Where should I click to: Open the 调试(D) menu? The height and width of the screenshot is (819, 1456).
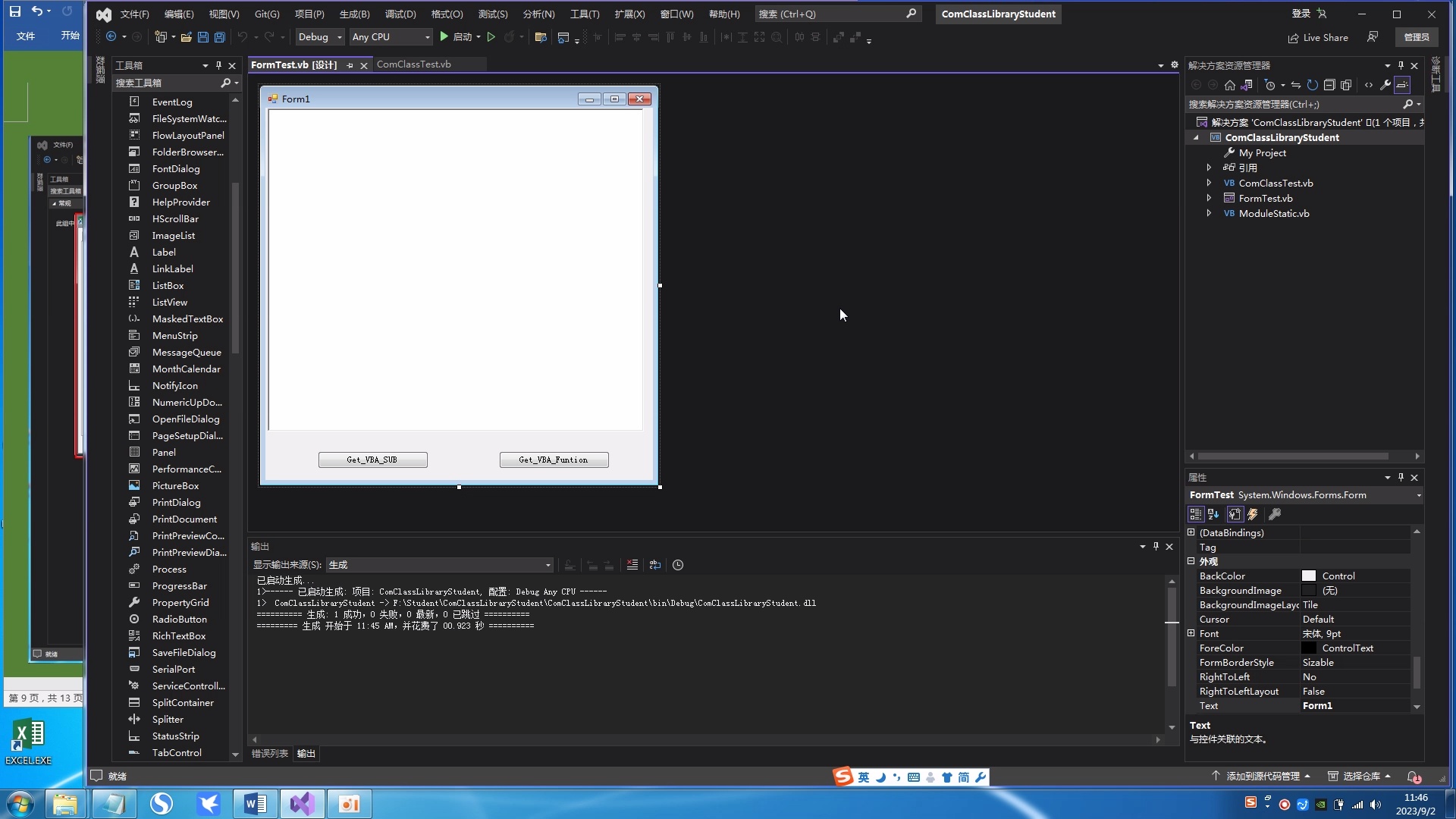tap(400, 14)
